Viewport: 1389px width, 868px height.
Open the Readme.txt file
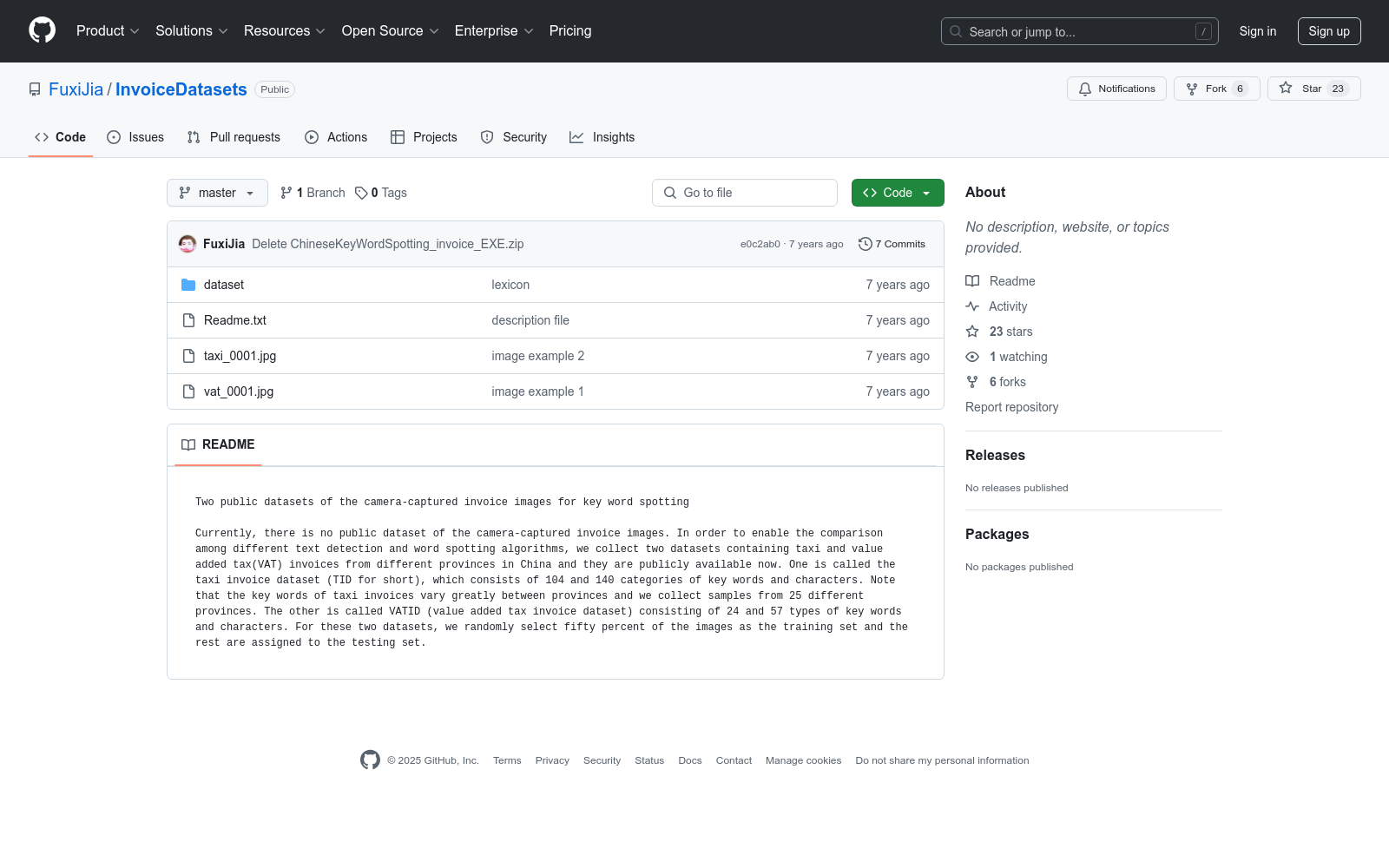(x=235, y=320)
